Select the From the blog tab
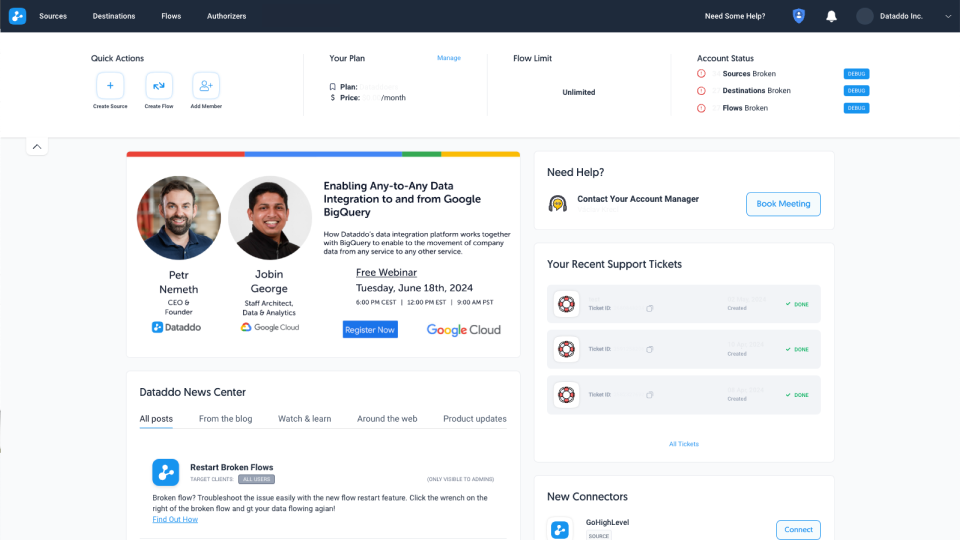Image resolution: width=960 pixels, height=540 pixels. pos(225,419)
